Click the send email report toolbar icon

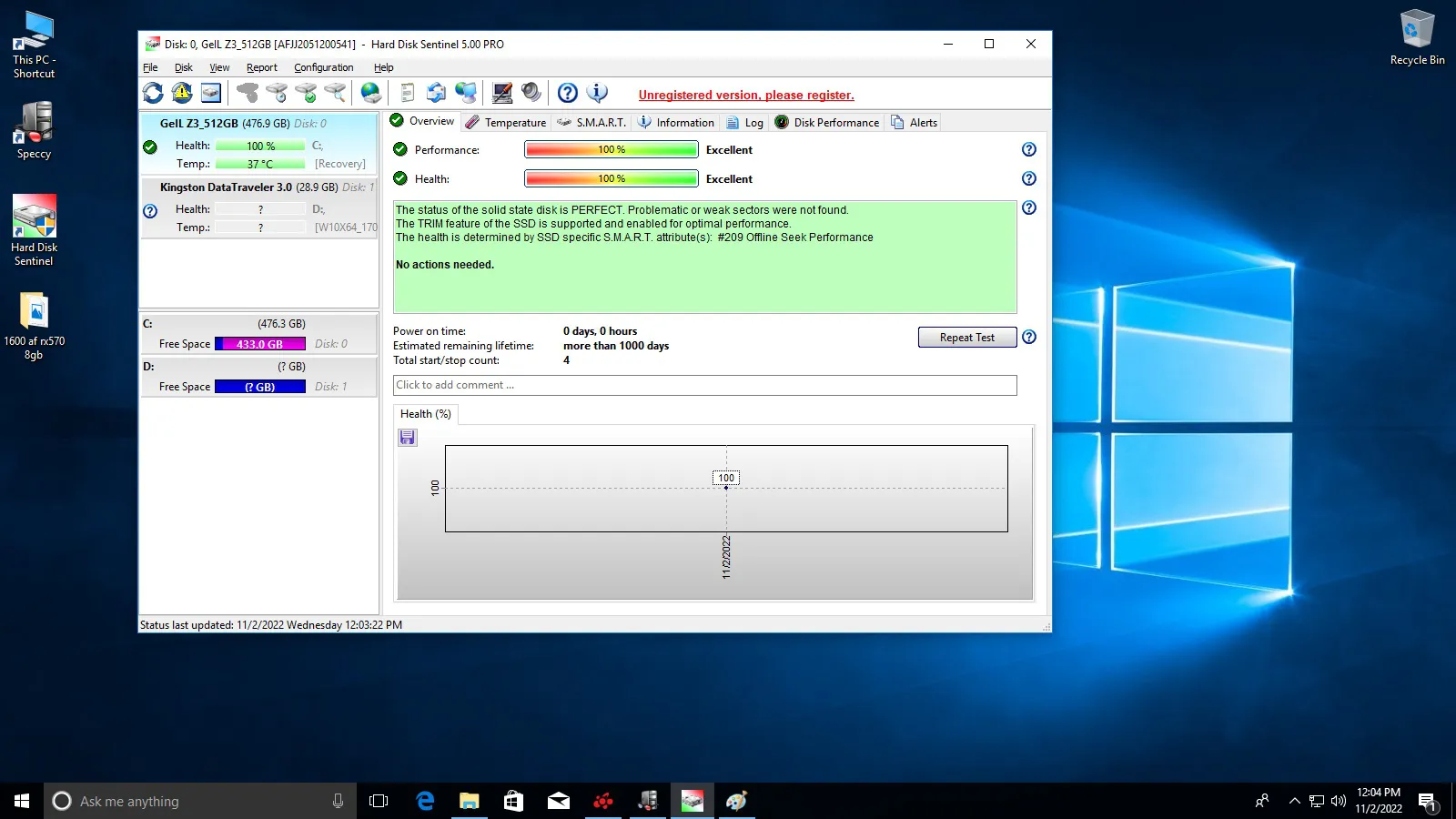[x=437, y=93]
